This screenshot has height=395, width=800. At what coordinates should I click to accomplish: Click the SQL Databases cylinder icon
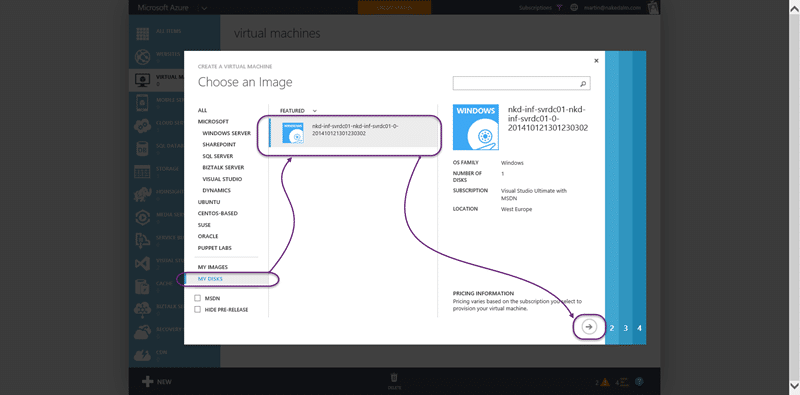pos(143,149)
